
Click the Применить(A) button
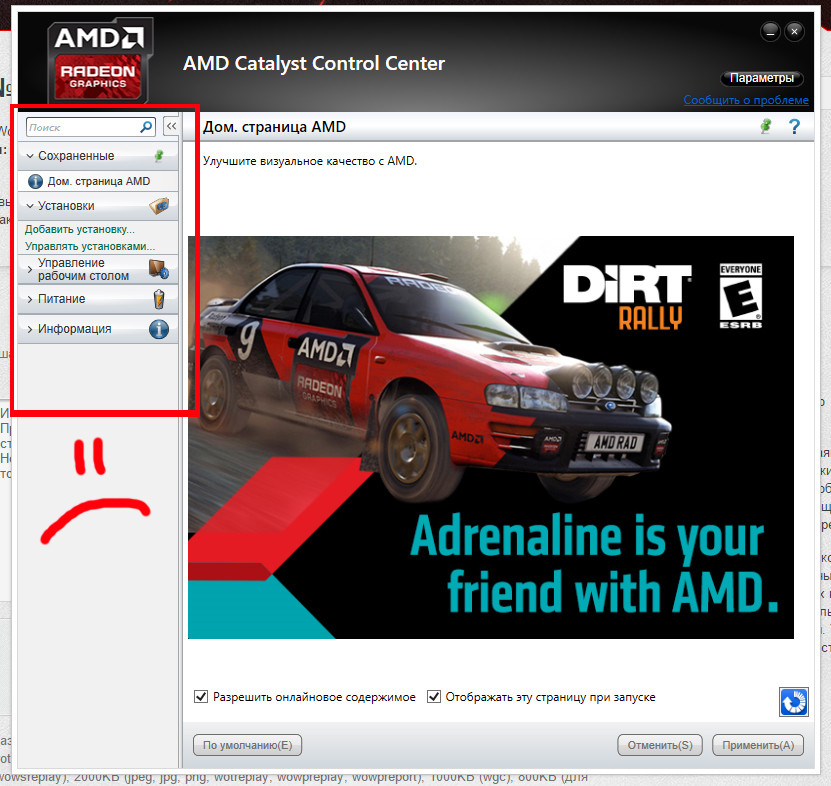(758, 745)
